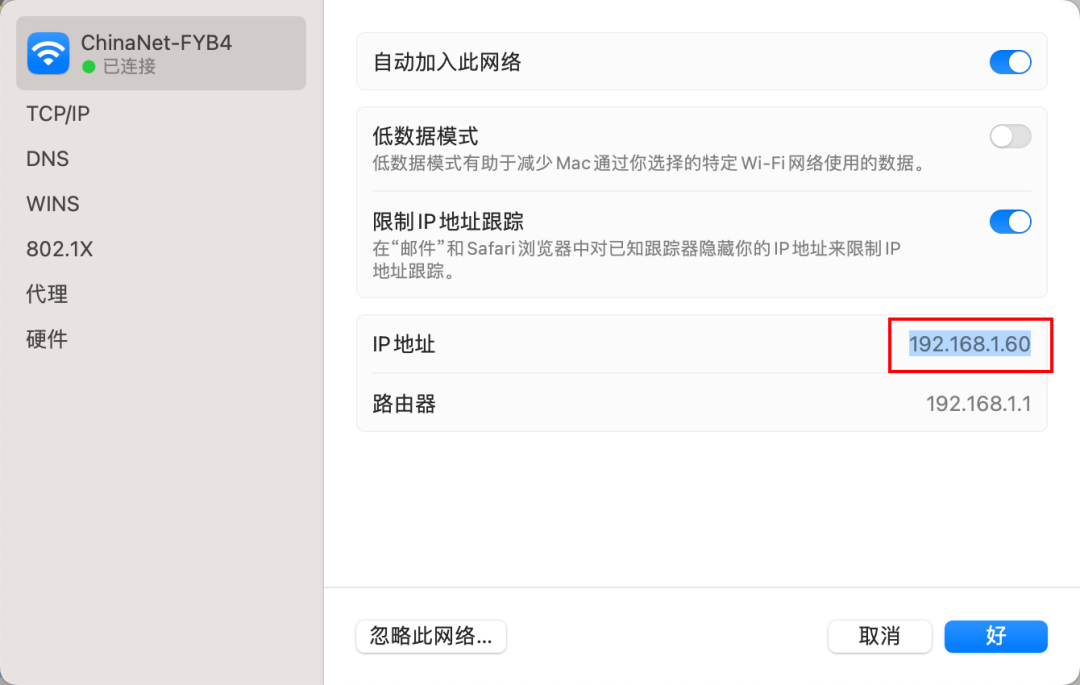
Task: Select the 硬件 (hardware) section
Action: (x=47, y=339)
